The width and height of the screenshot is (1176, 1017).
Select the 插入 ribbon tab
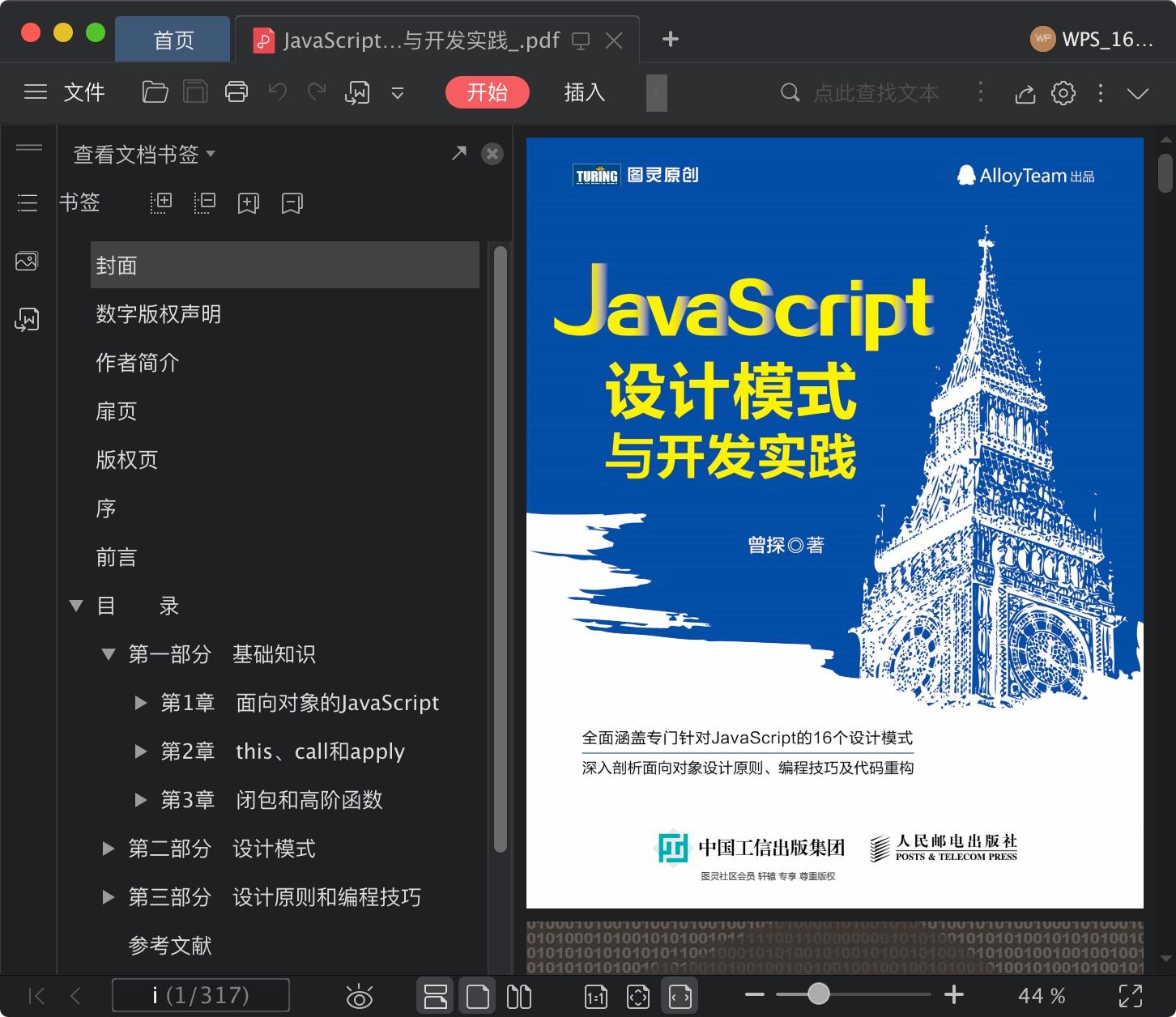point(585,92)
